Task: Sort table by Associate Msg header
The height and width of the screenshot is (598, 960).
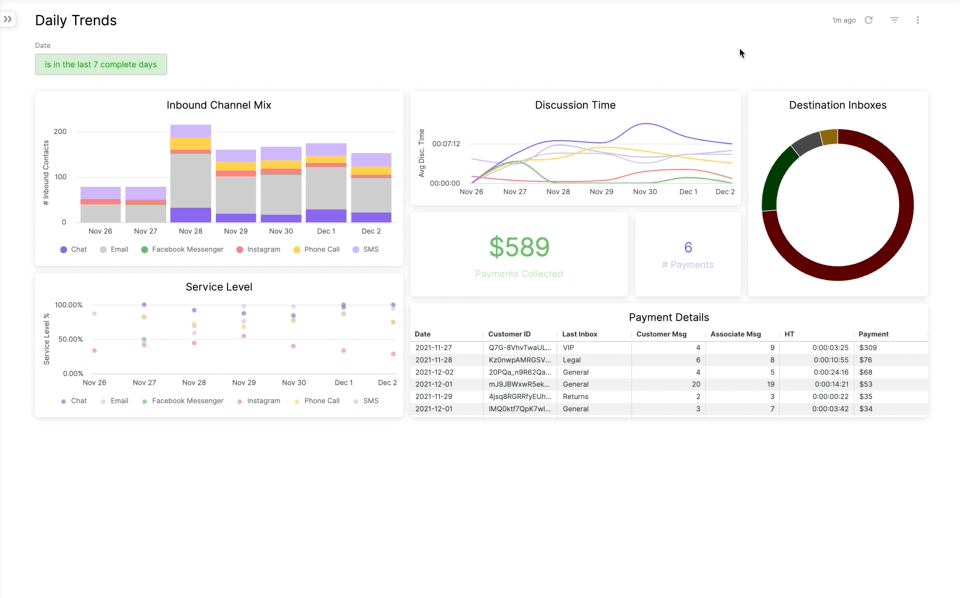Action: tap(735, 334)
